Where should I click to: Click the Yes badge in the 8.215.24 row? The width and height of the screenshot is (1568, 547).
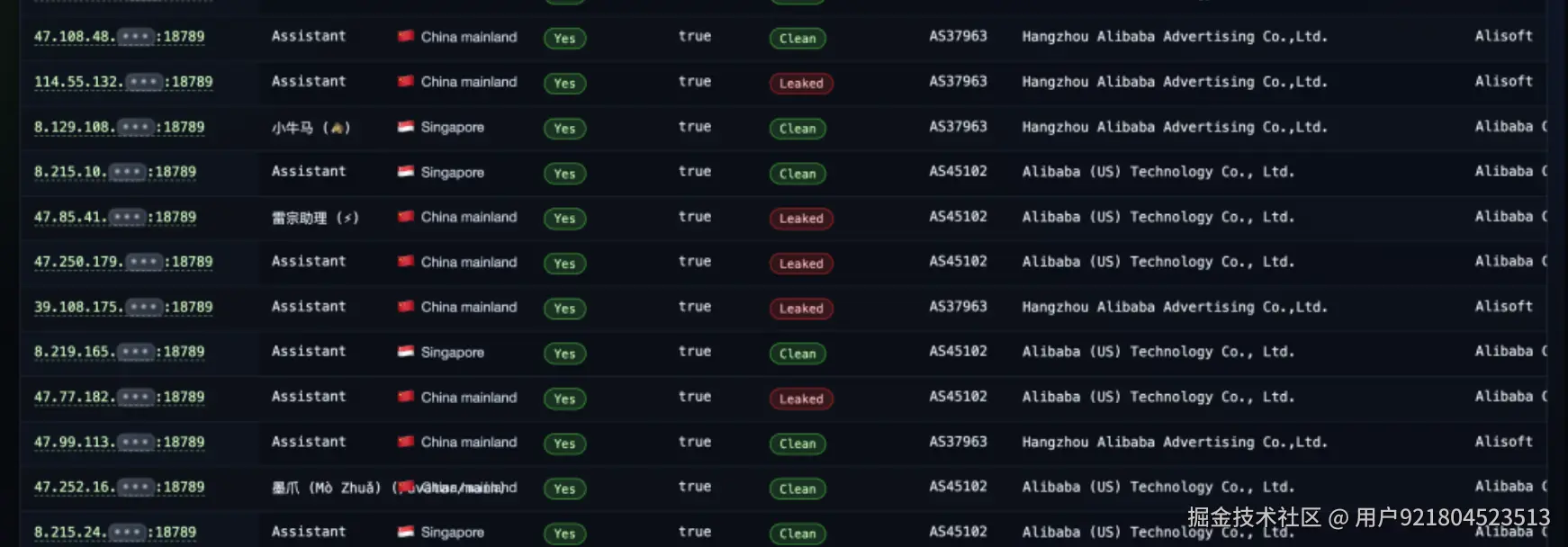click(x=564, y=534)
